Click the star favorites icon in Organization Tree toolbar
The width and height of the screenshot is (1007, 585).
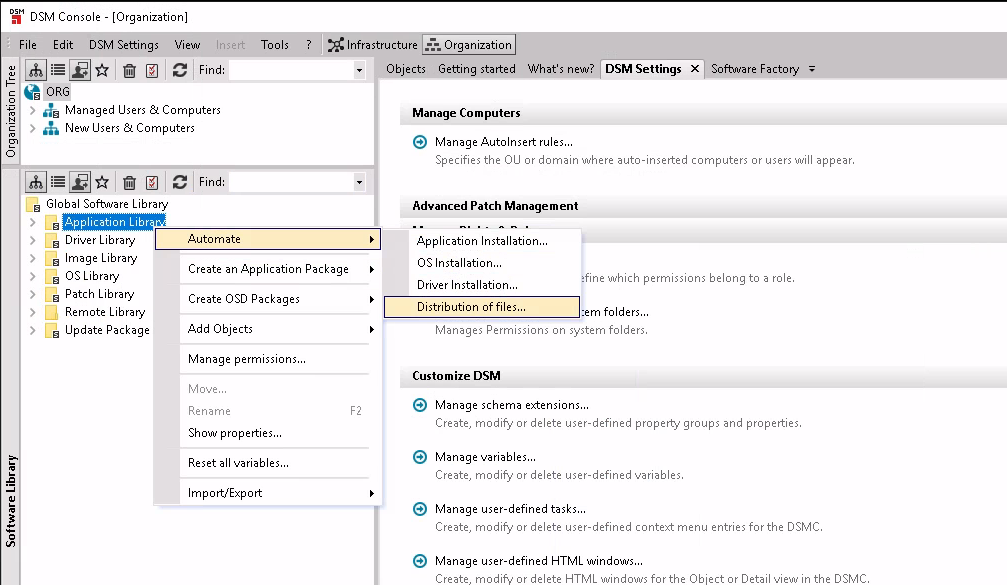click(102, 70)
